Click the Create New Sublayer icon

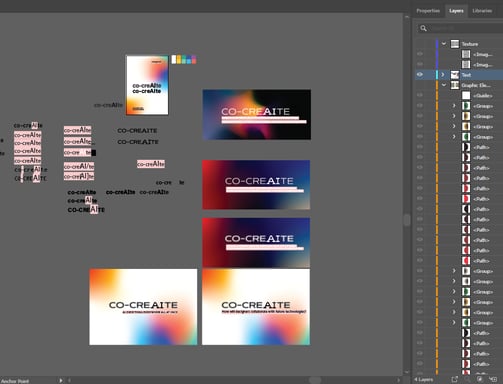point(493,379)
